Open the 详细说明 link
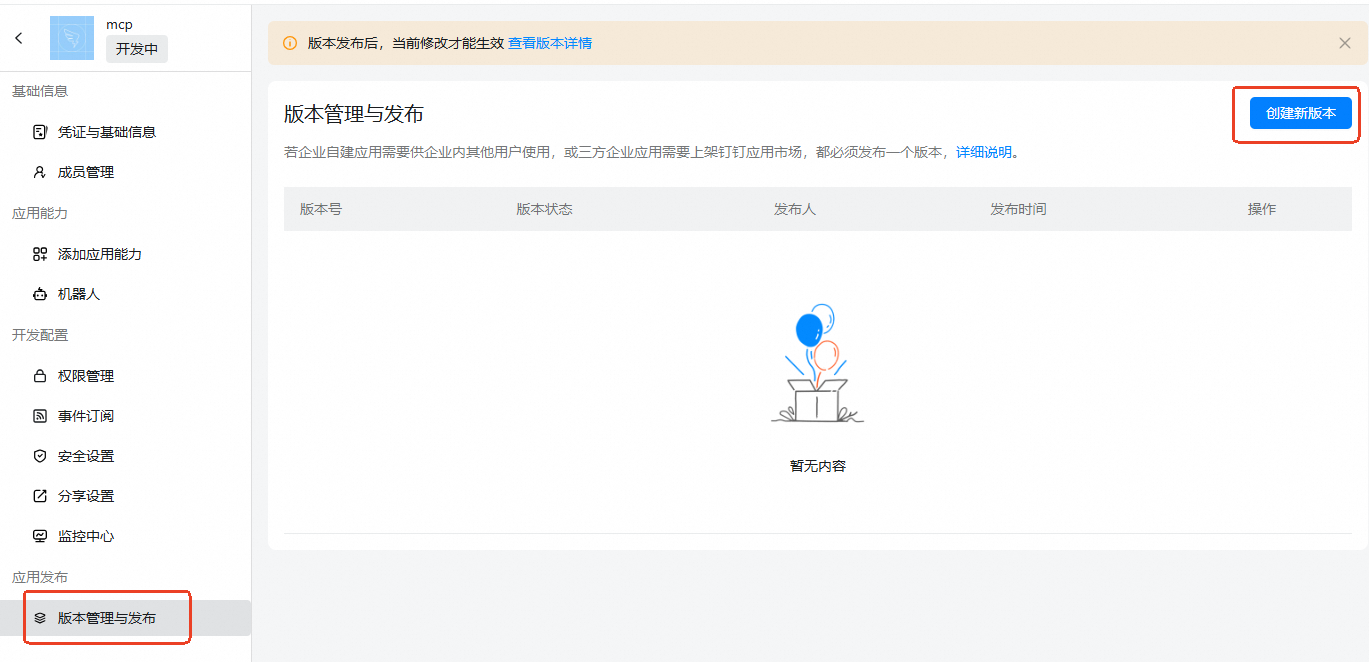Screen dimensions: 1369x662 coord(984,152)
